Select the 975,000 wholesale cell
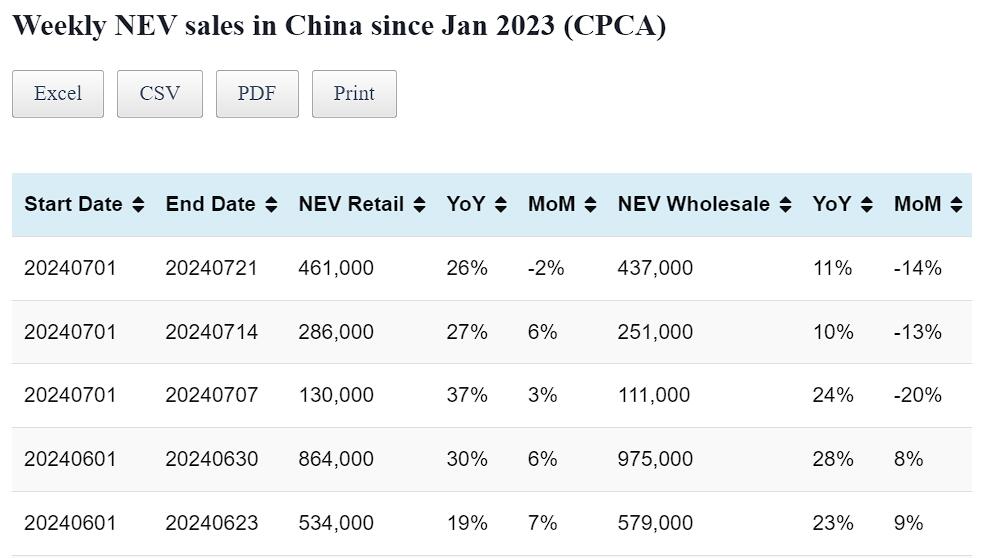Image resolution: width=987 pixels, height=558 pixels. coord(655,459)
